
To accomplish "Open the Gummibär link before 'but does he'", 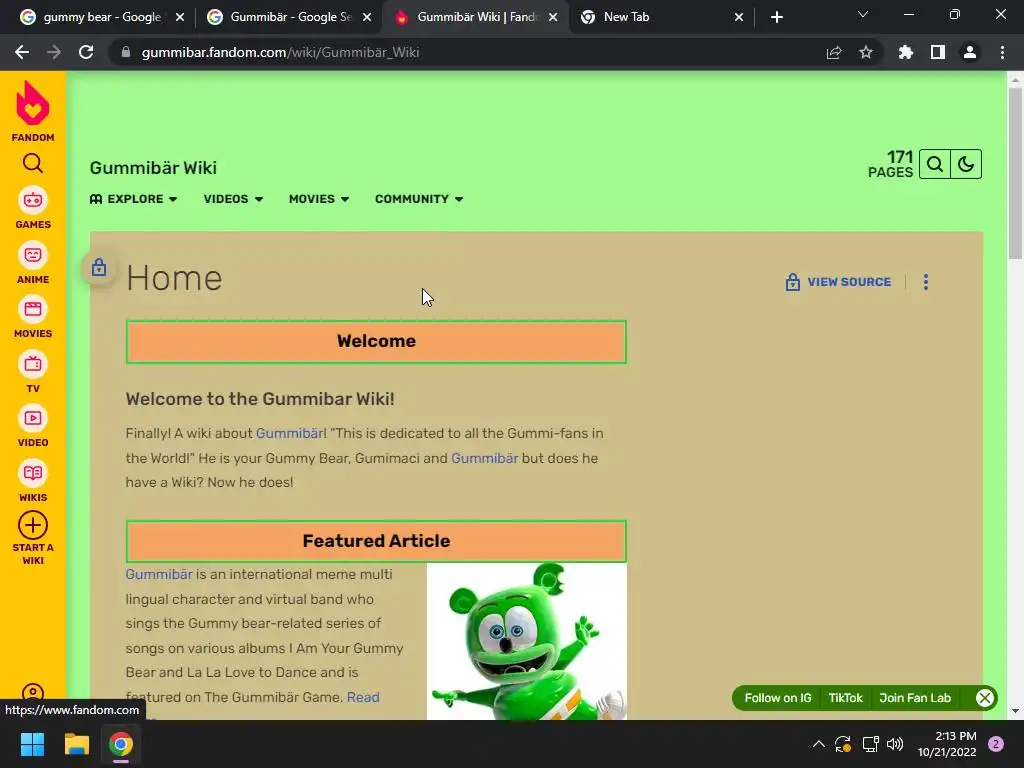I will coord(485,458).
